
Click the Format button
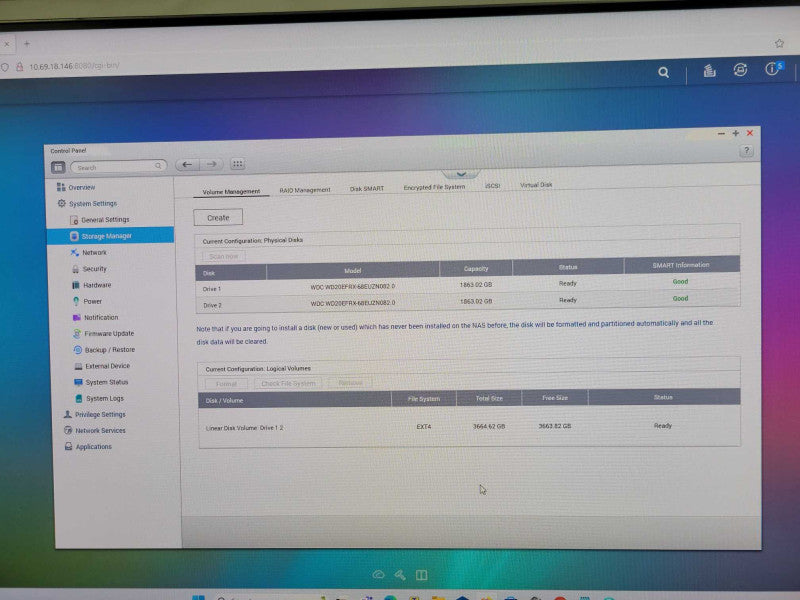[226, 384]
